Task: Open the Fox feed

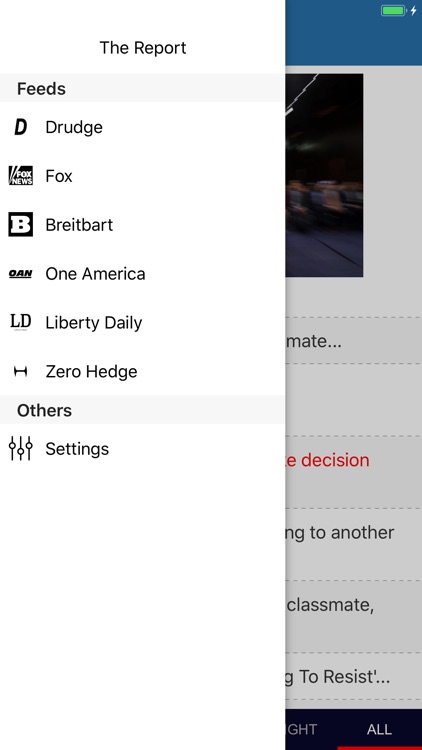Action: coord(143,176)
